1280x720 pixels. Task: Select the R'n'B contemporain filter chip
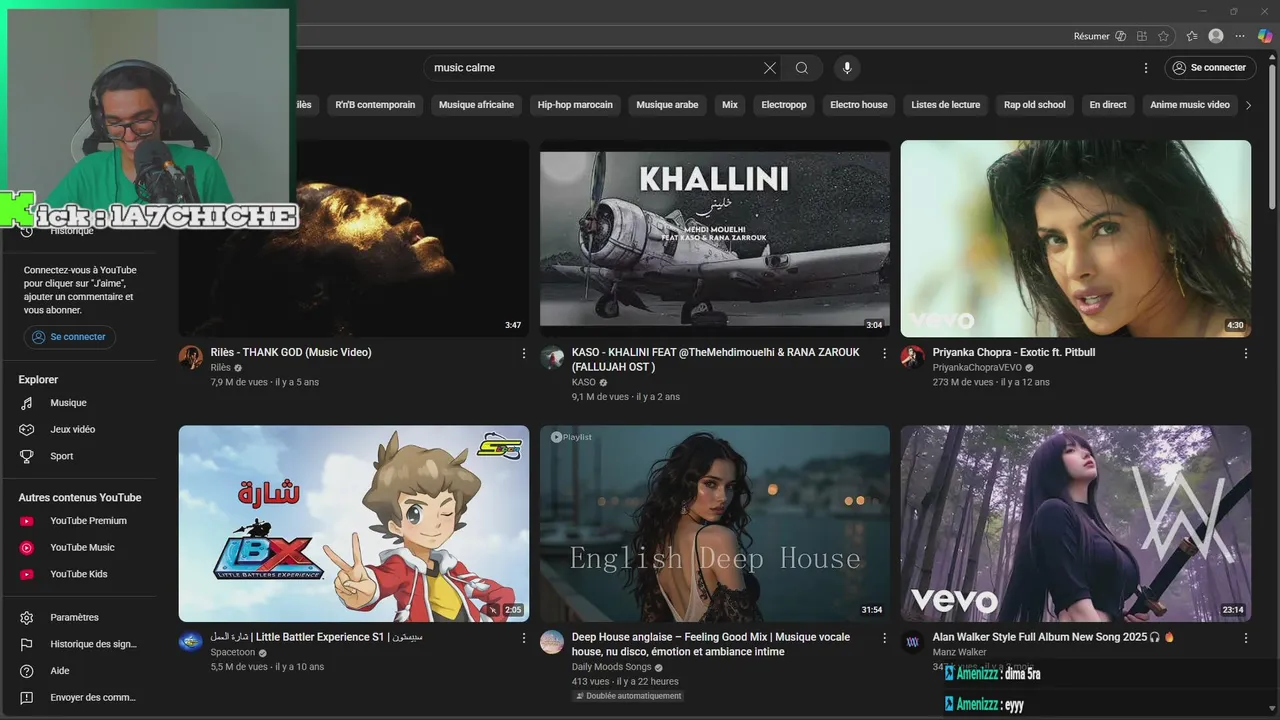(375, 105)
